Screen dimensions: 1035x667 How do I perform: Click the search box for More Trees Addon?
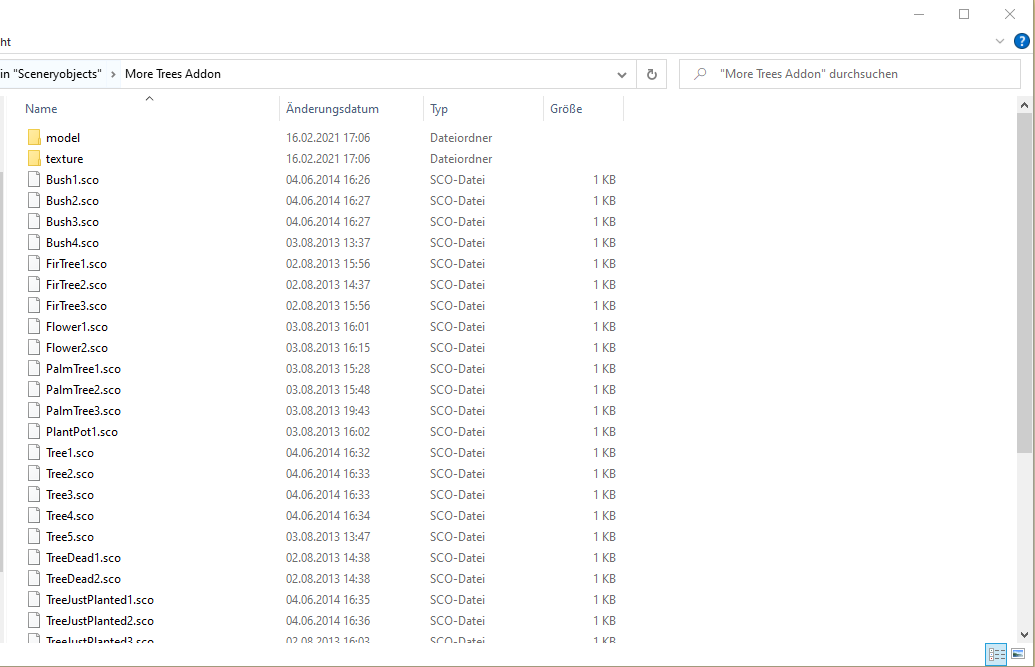(860, 74)
